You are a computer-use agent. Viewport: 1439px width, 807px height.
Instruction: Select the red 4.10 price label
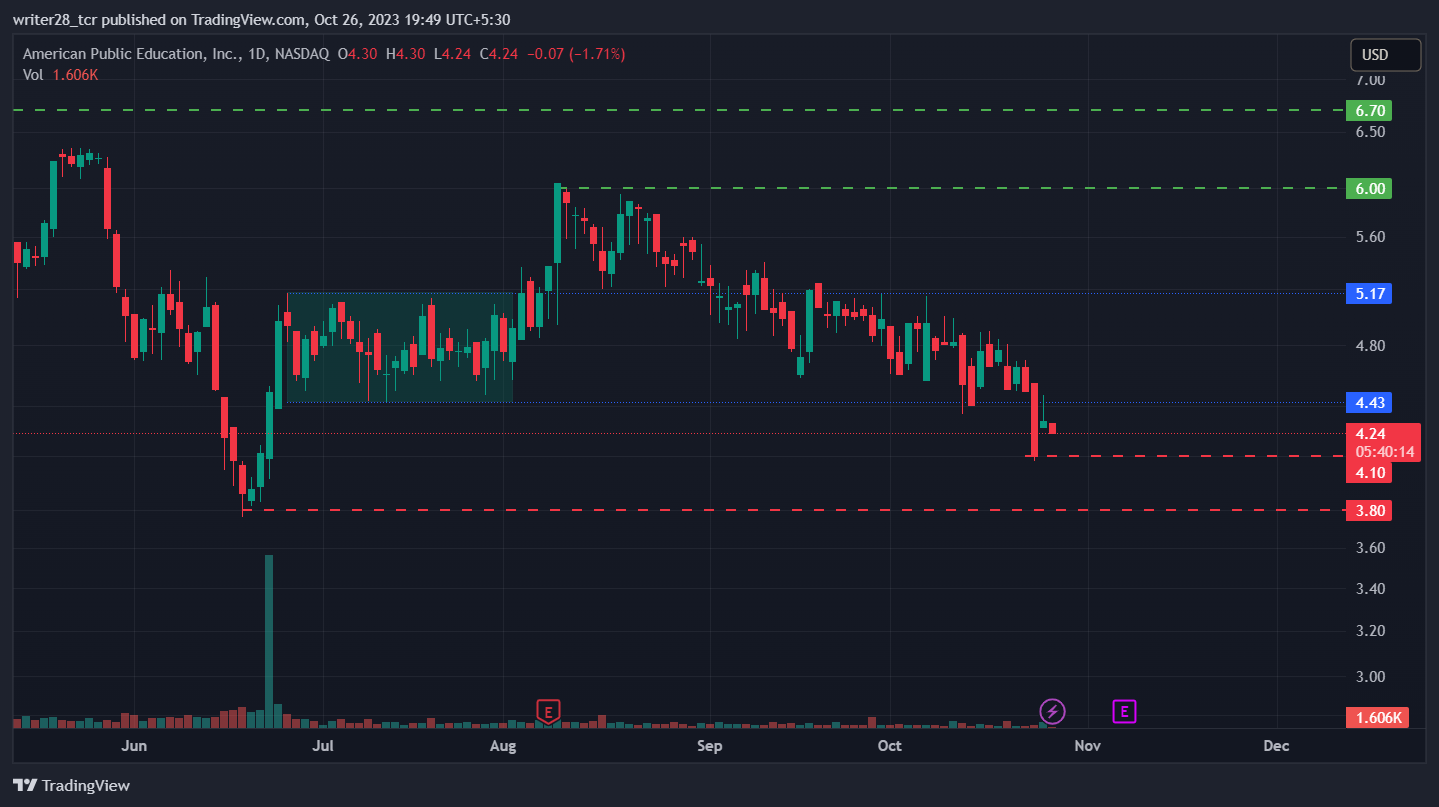(x=1369, y=472)
